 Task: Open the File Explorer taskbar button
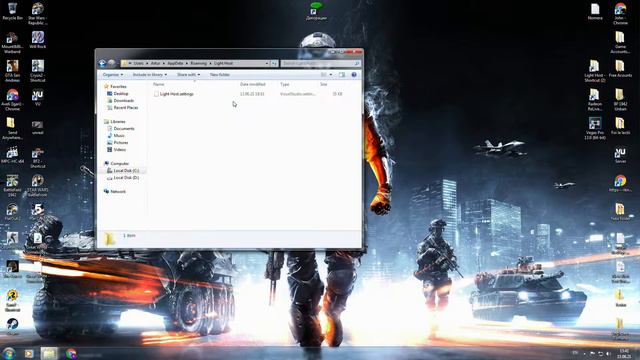tap(49, 353)
